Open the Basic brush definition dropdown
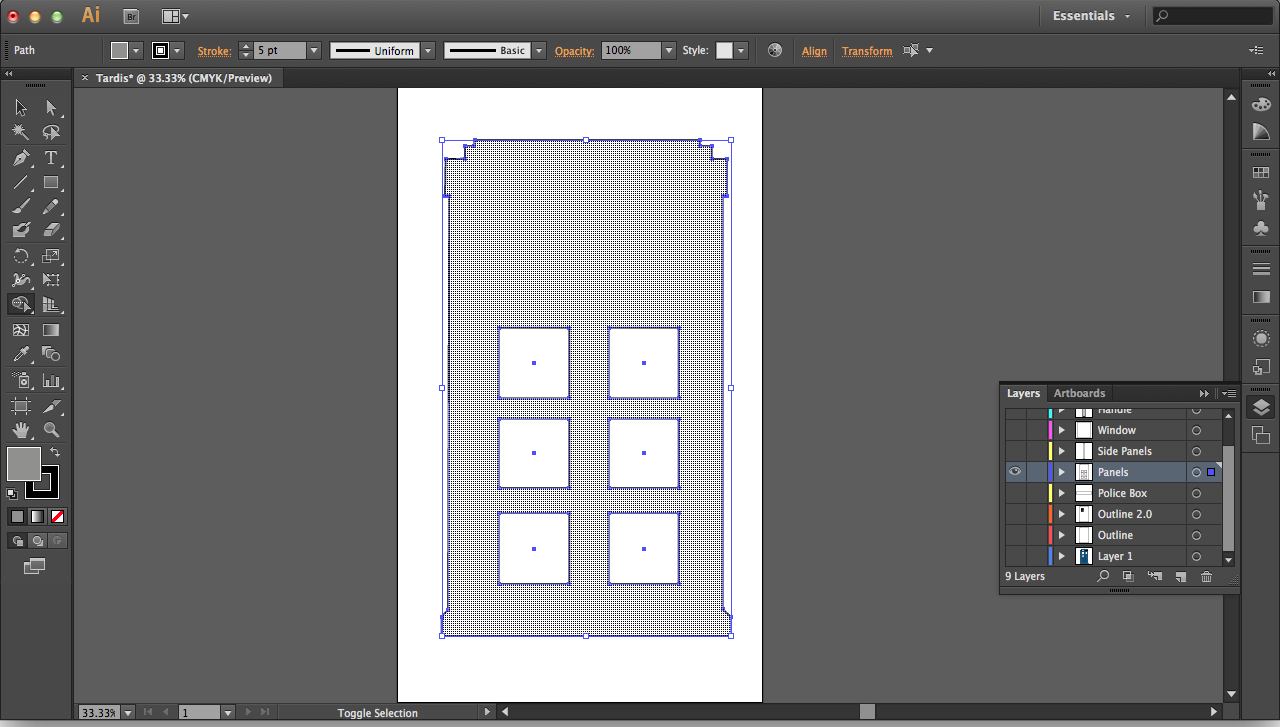The height and width of the screenshot is (727, 1280). click(539, 50)
